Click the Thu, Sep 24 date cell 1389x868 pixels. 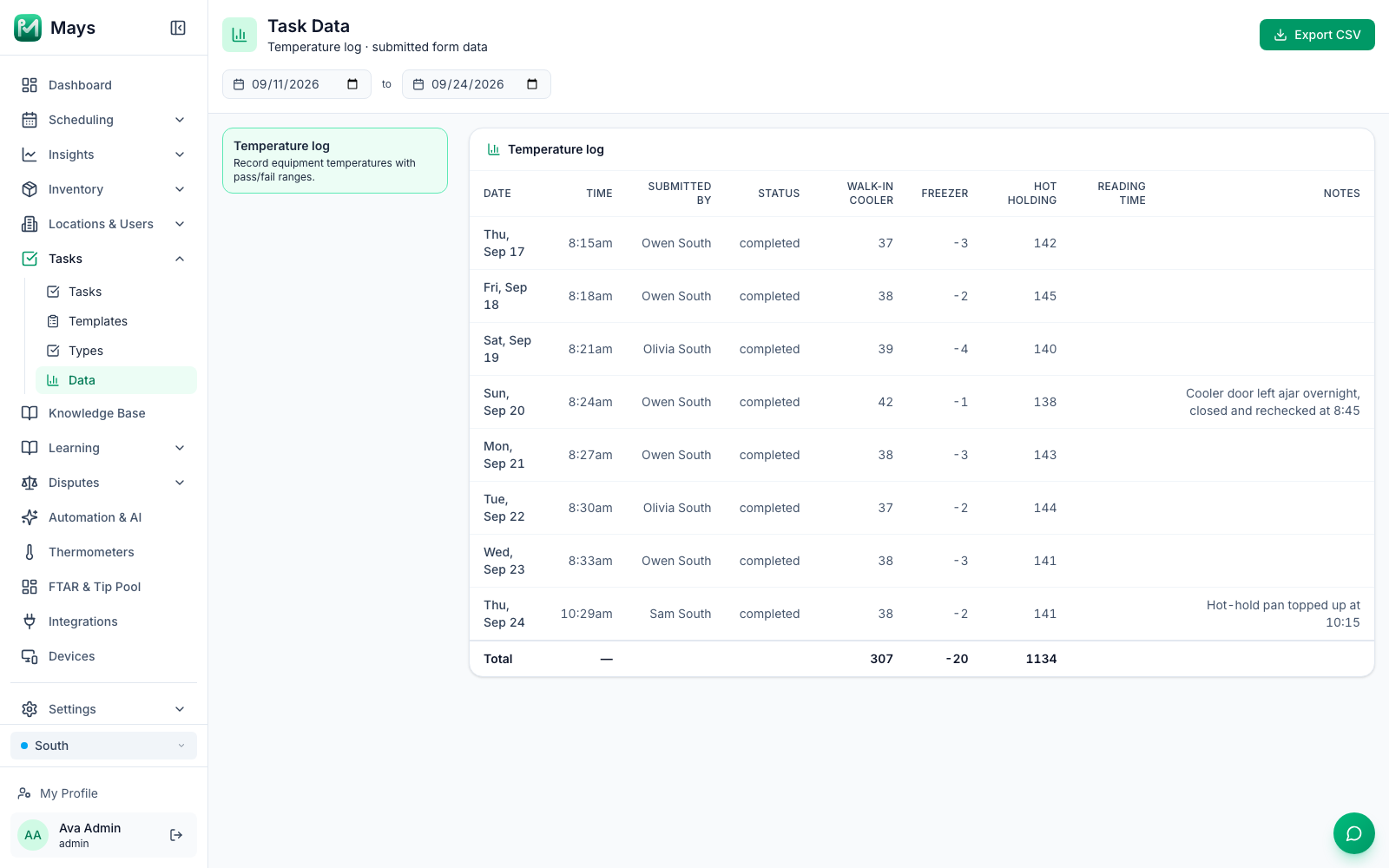pos(504,614)
